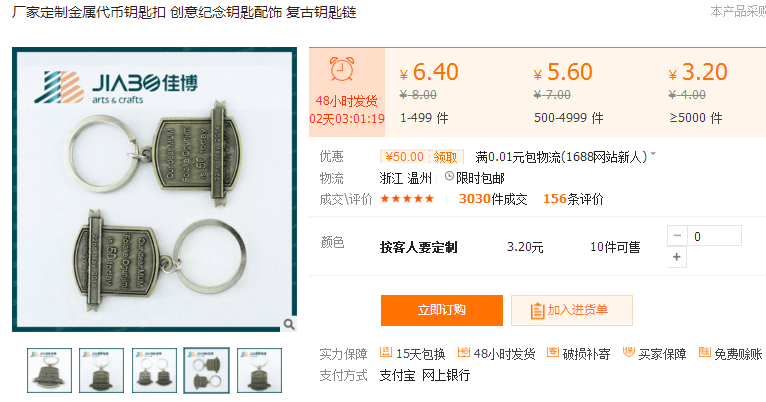Click the magnifier zoom icon on product image
Image resolution: width=766 pixels, height=402 pixels.
point(289,324)
